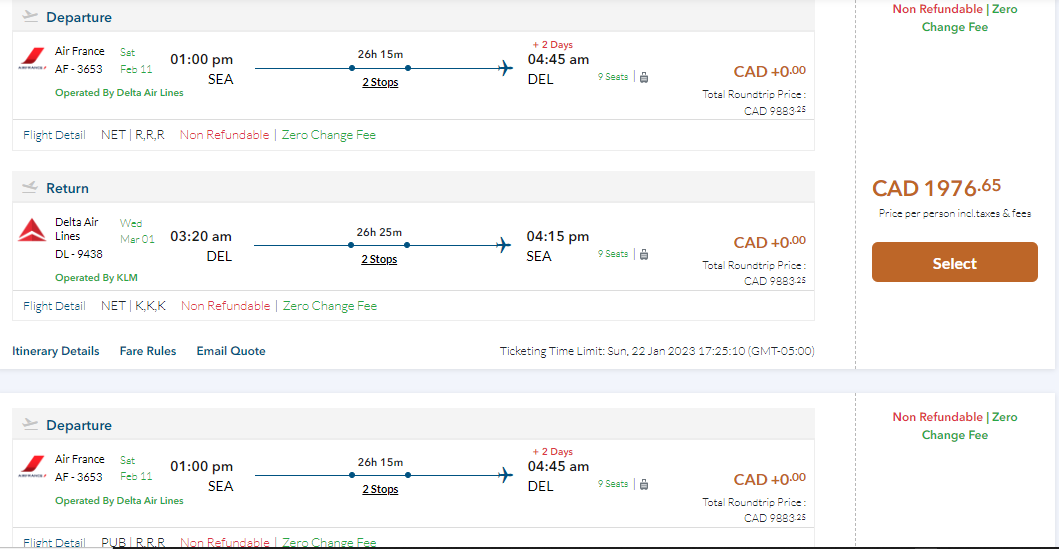The width and height of the screenshot is (1059, 549).
Task: Show the 2 Stops details for the 26h 25m return flight
Action: (x=380, y=260)
